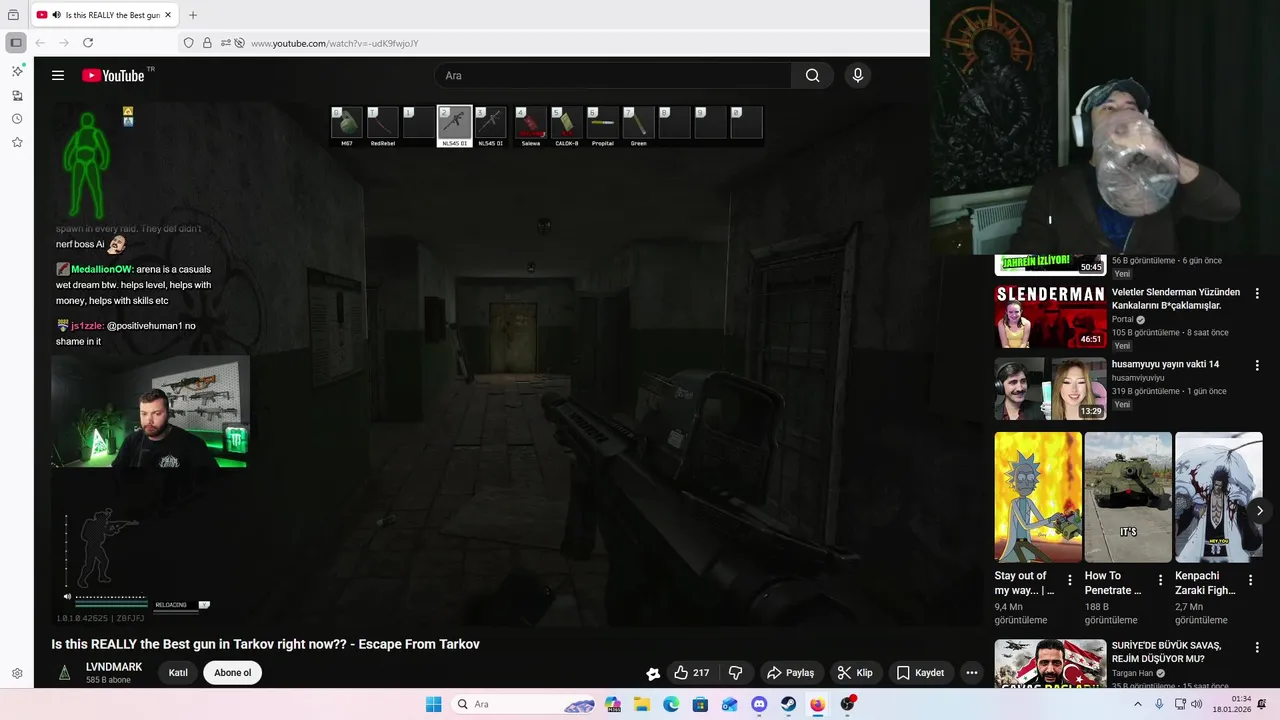
Task: Open the LVNDMARK channel name link
Action: tap(114, 667)
